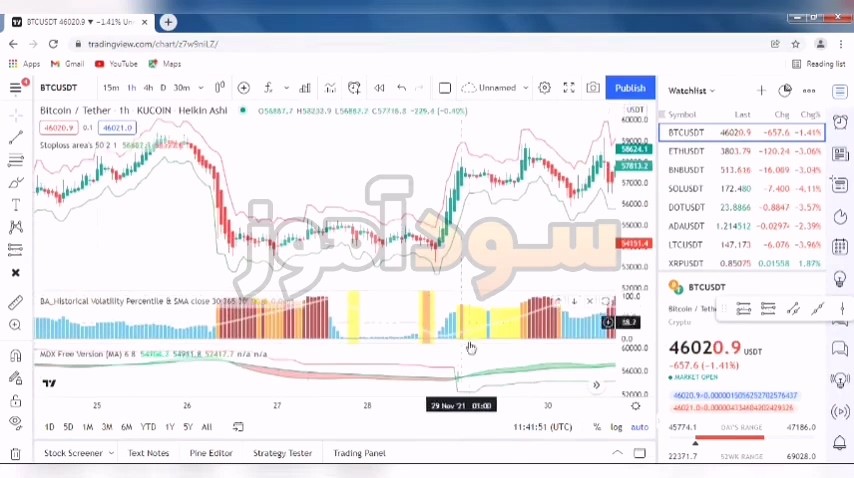Set range to 3M
Screen dimensions: 854x478
107,427
